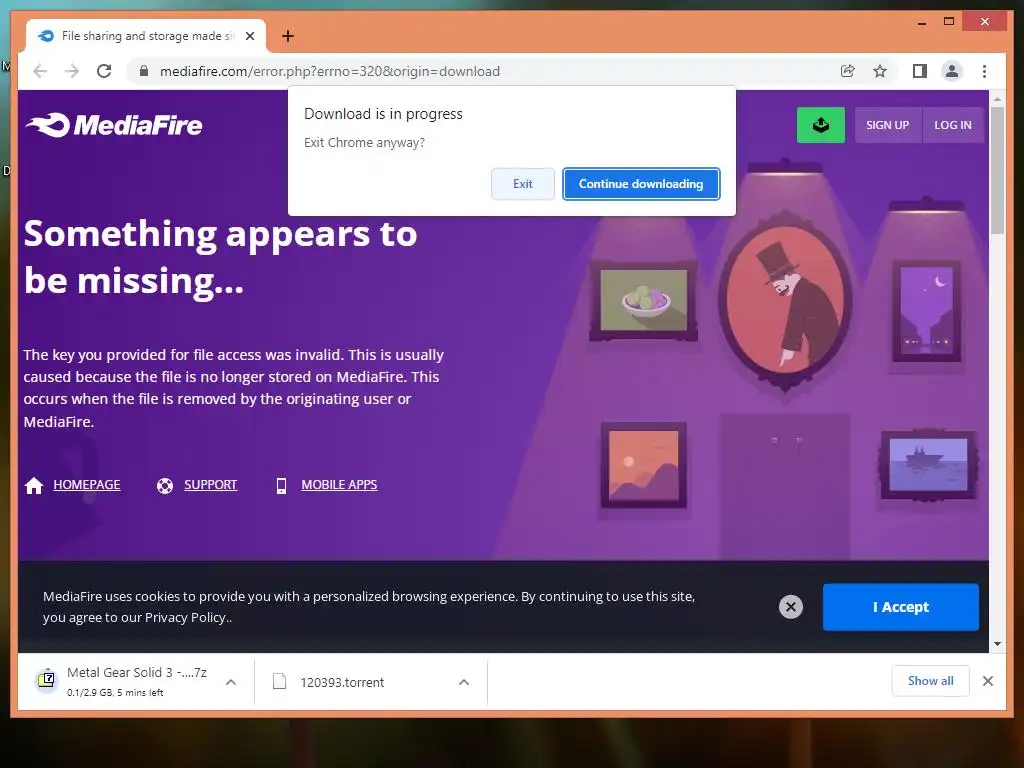Click the browser forward arrow
This screenshot has width=1024, height=768.
[x=72, y=71]
